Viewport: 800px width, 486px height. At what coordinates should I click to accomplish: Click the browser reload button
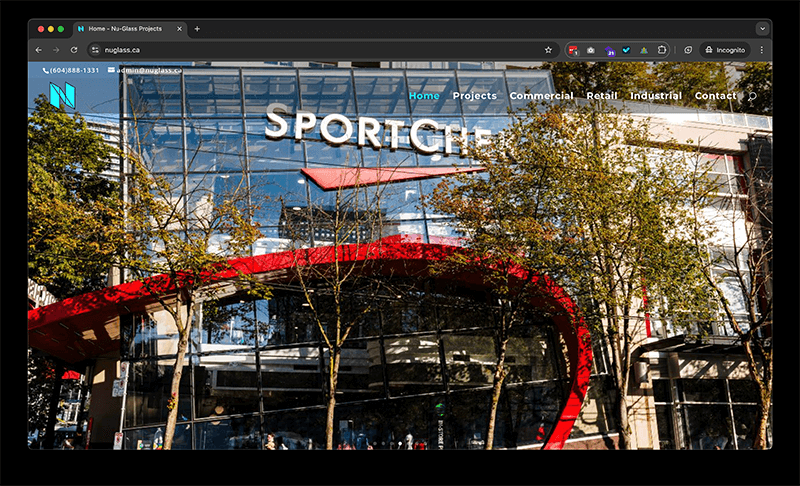[74, 49]
